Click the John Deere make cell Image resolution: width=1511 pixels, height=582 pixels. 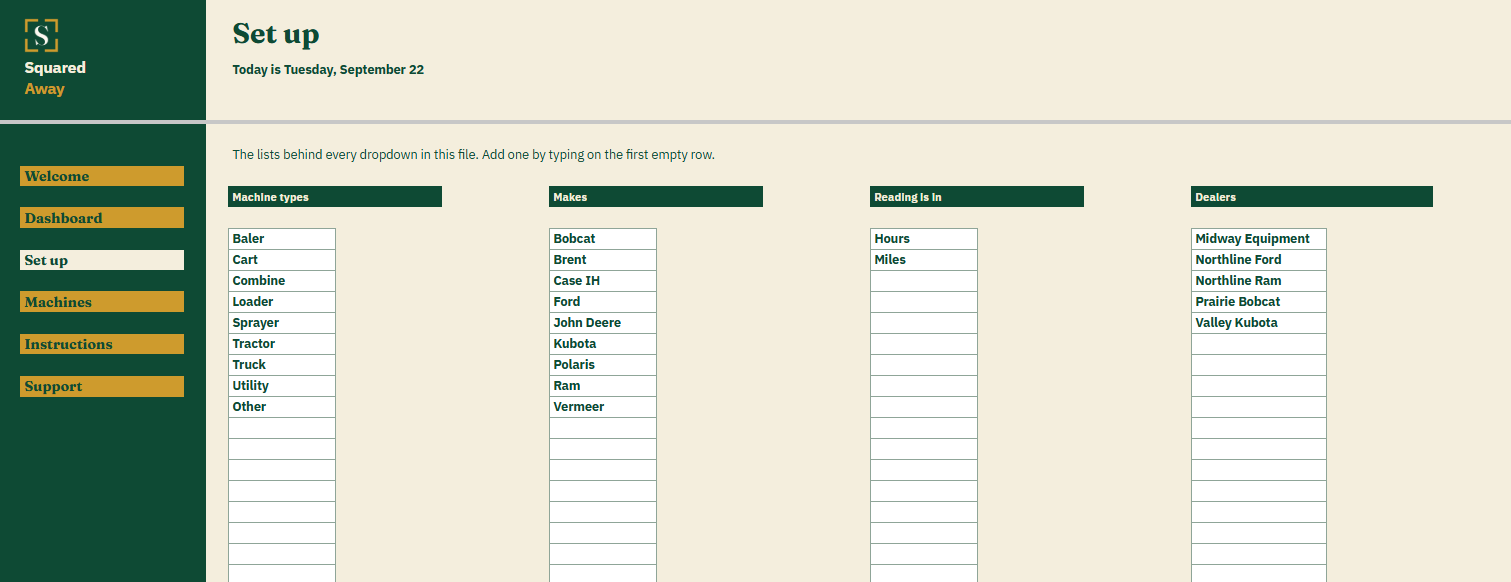(603, 323)
